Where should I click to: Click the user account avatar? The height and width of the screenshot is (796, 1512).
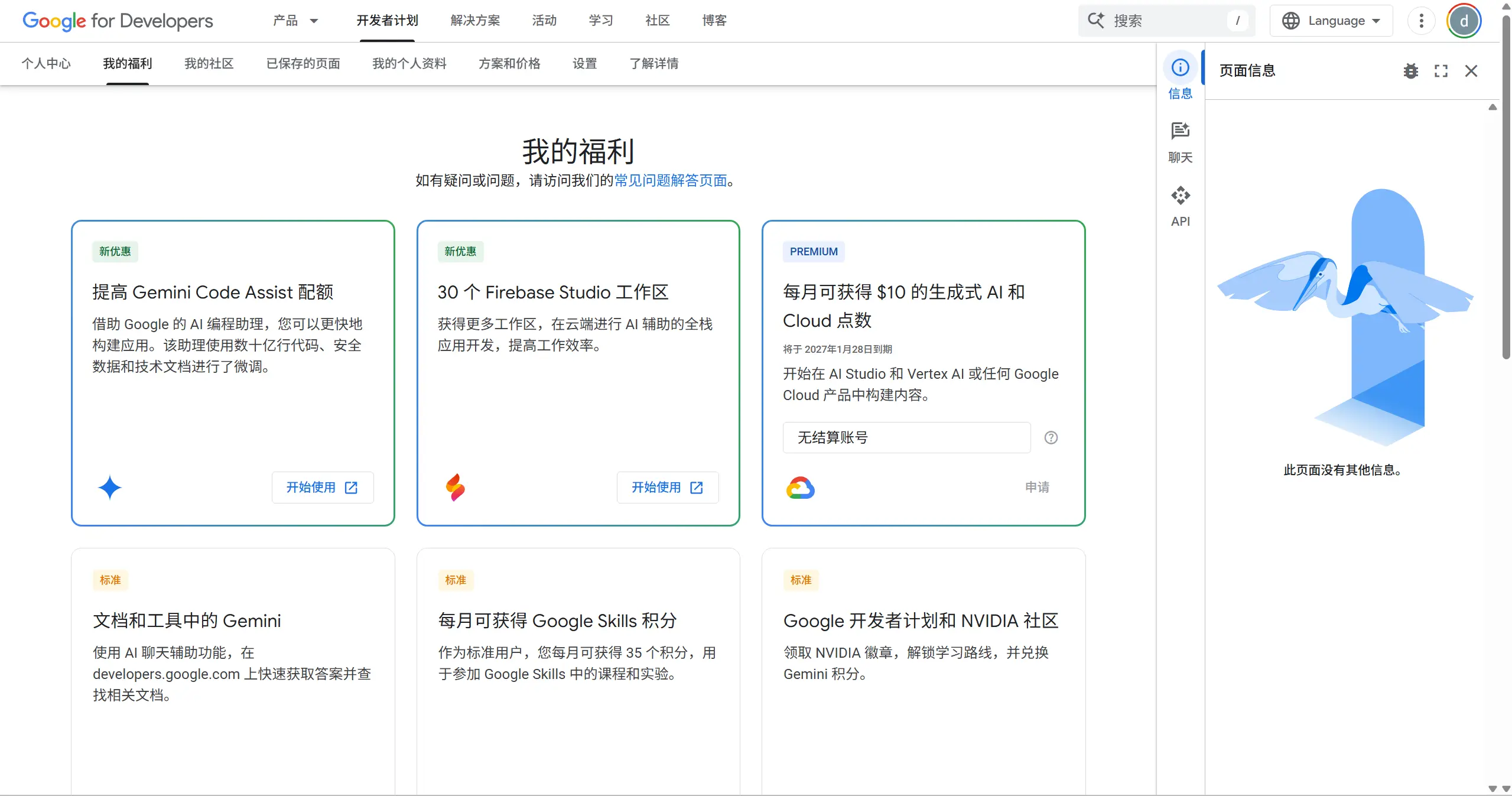click(1464, 21)
